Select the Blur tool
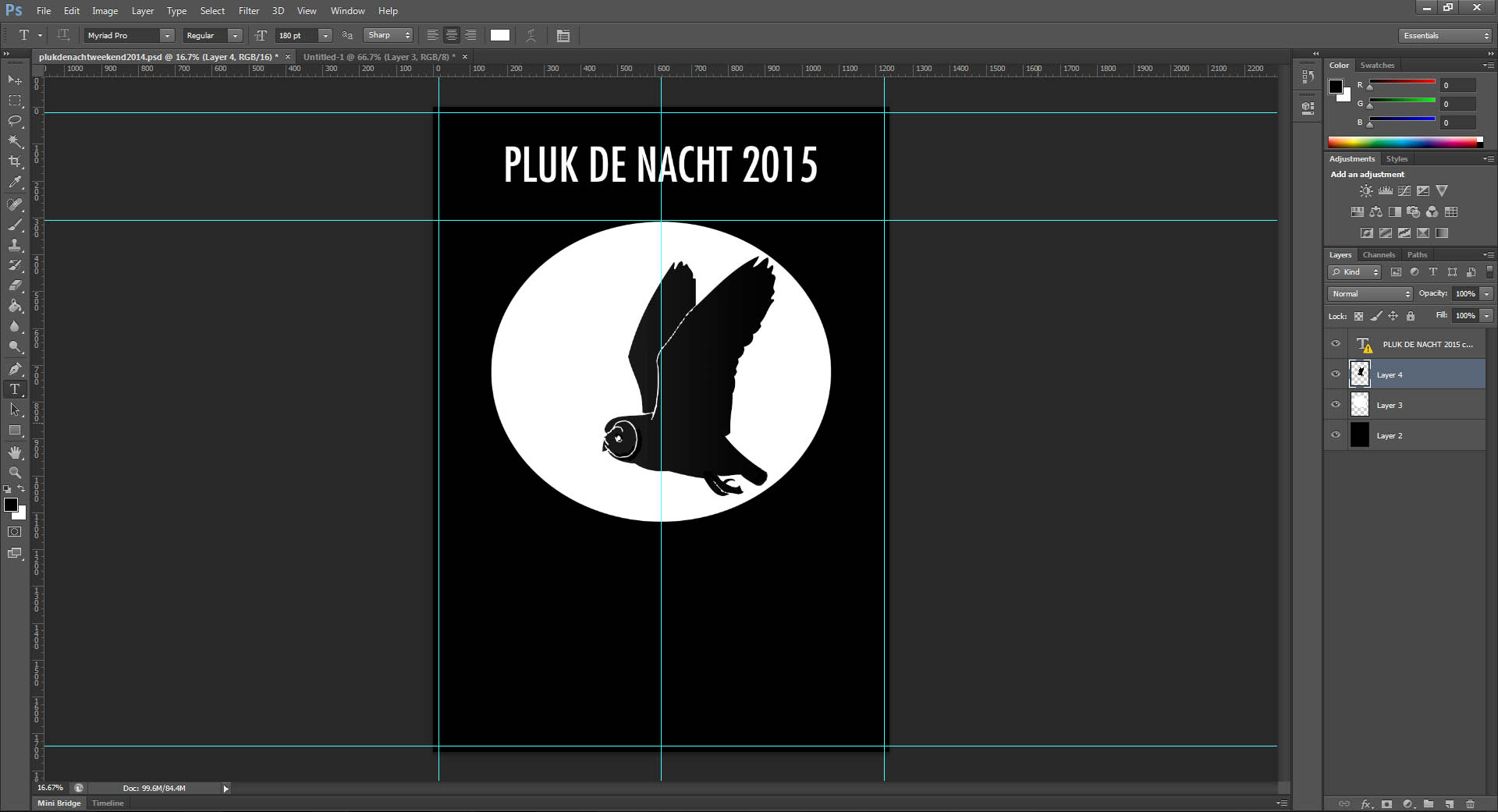Screen dimensions: 1498x812 pyautogui.click(x=15, y=326)
